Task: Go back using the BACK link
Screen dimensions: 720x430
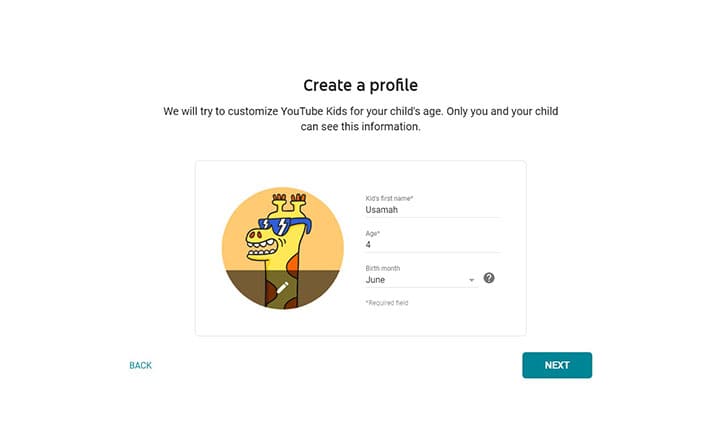Action: click(x=141, y=366)
